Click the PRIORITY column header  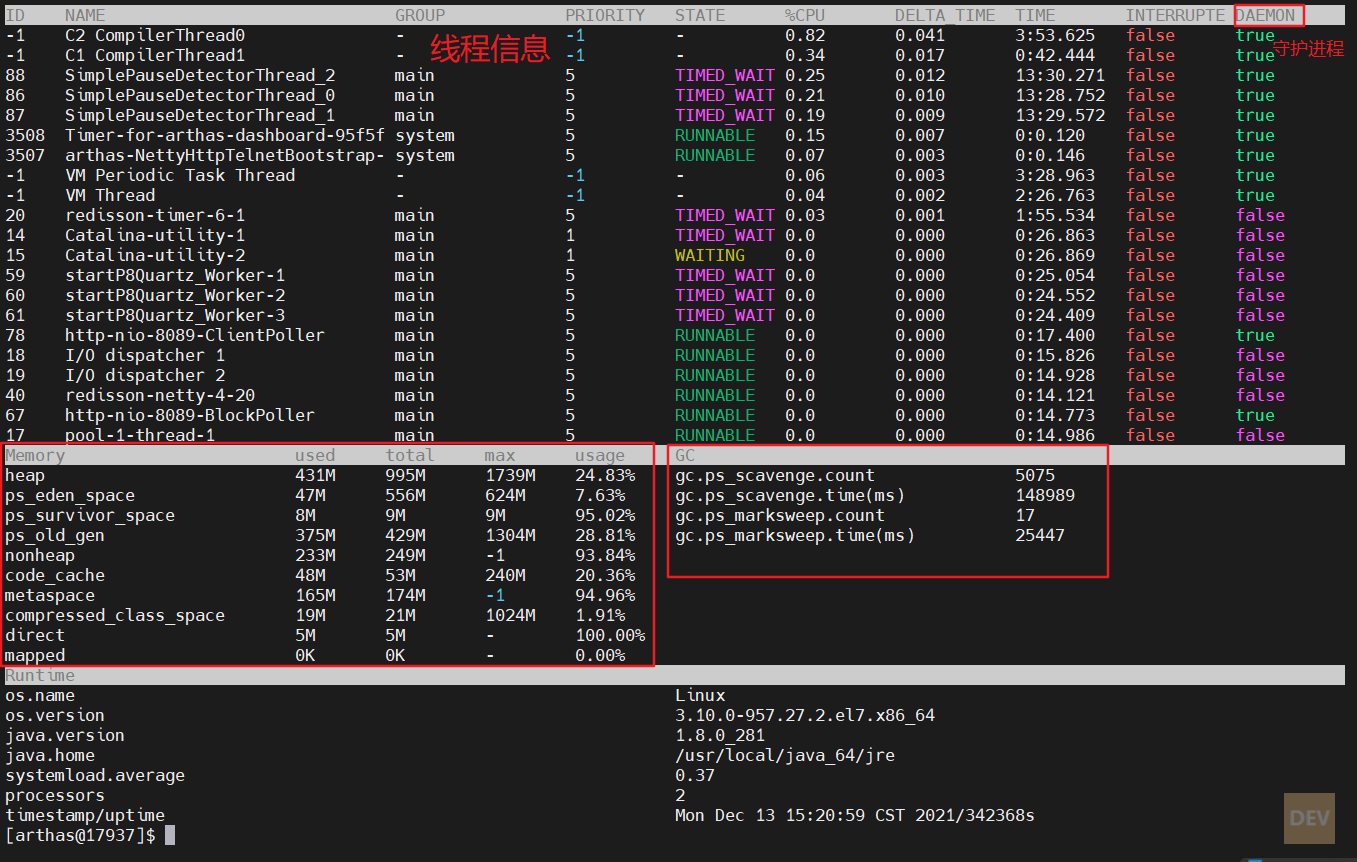click(x=605, y=15)
